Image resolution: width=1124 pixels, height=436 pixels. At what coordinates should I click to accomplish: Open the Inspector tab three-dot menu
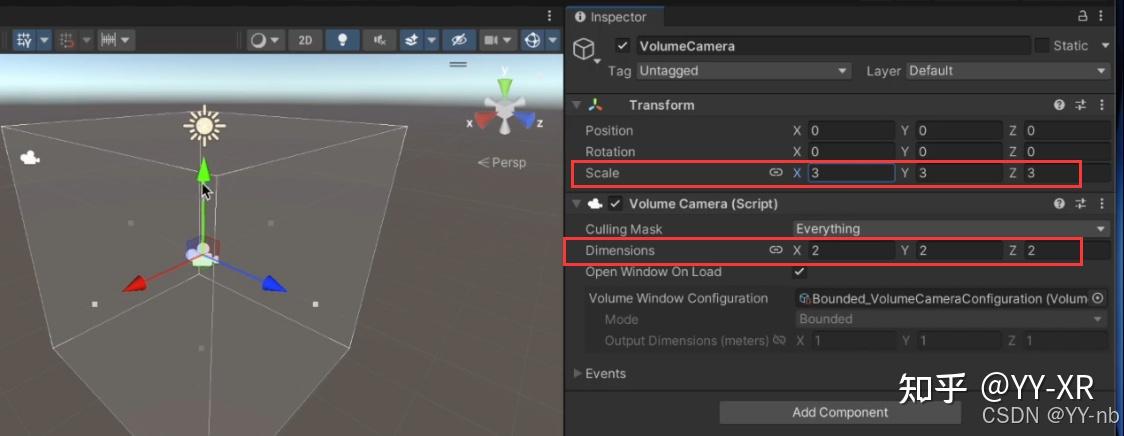(1102, 16)
